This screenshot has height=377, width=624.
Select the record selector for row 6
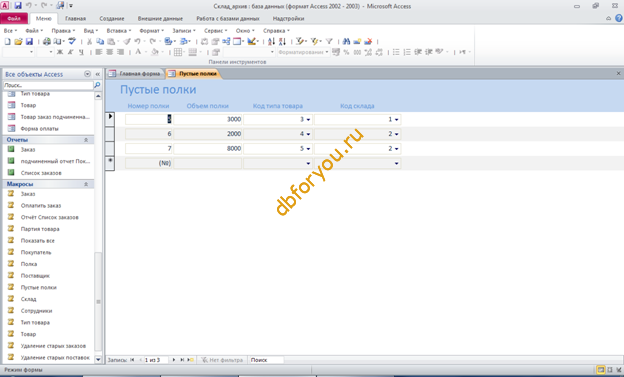[110, 134]
